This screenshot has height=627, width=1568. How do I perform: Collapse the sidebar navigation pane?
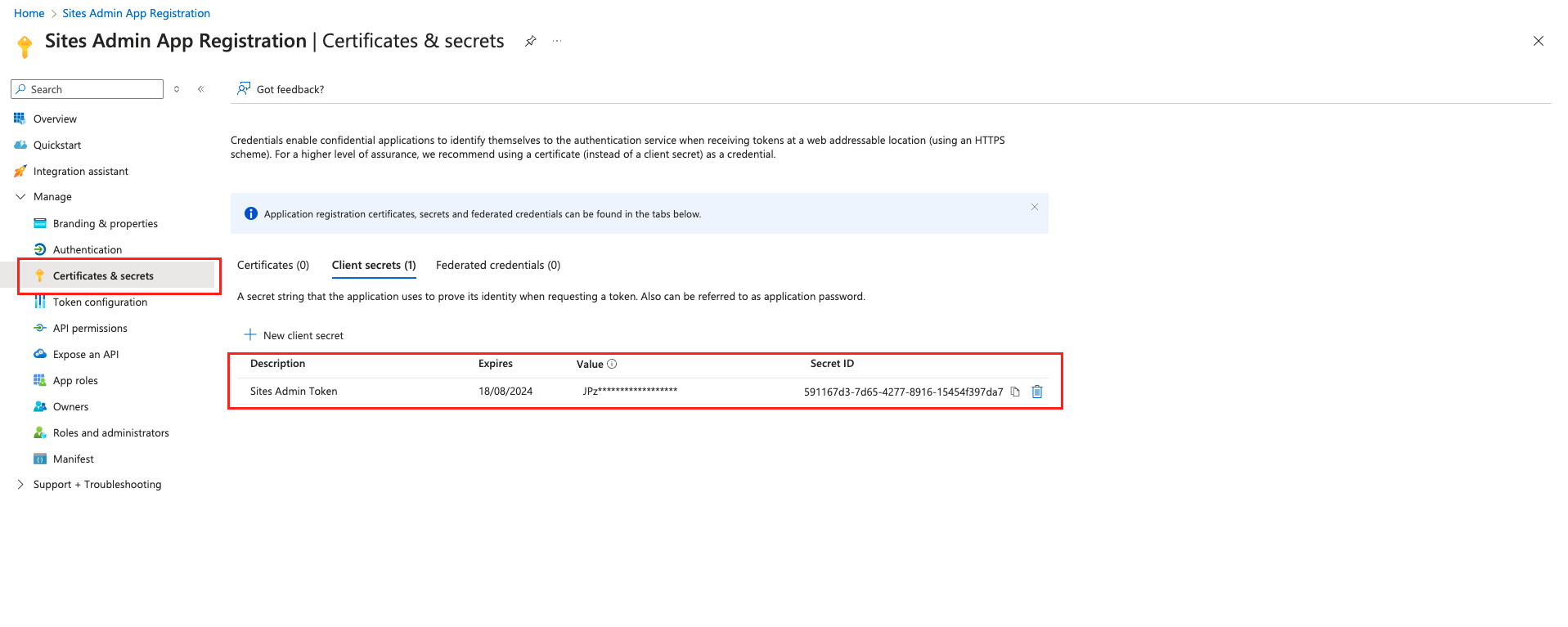201,89
